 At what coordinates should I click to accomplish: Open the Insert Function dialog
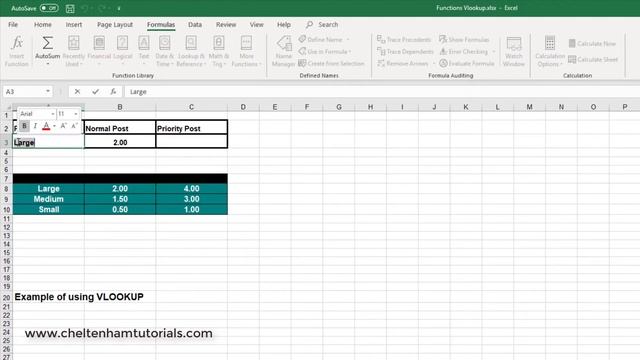tap(17, 51)
